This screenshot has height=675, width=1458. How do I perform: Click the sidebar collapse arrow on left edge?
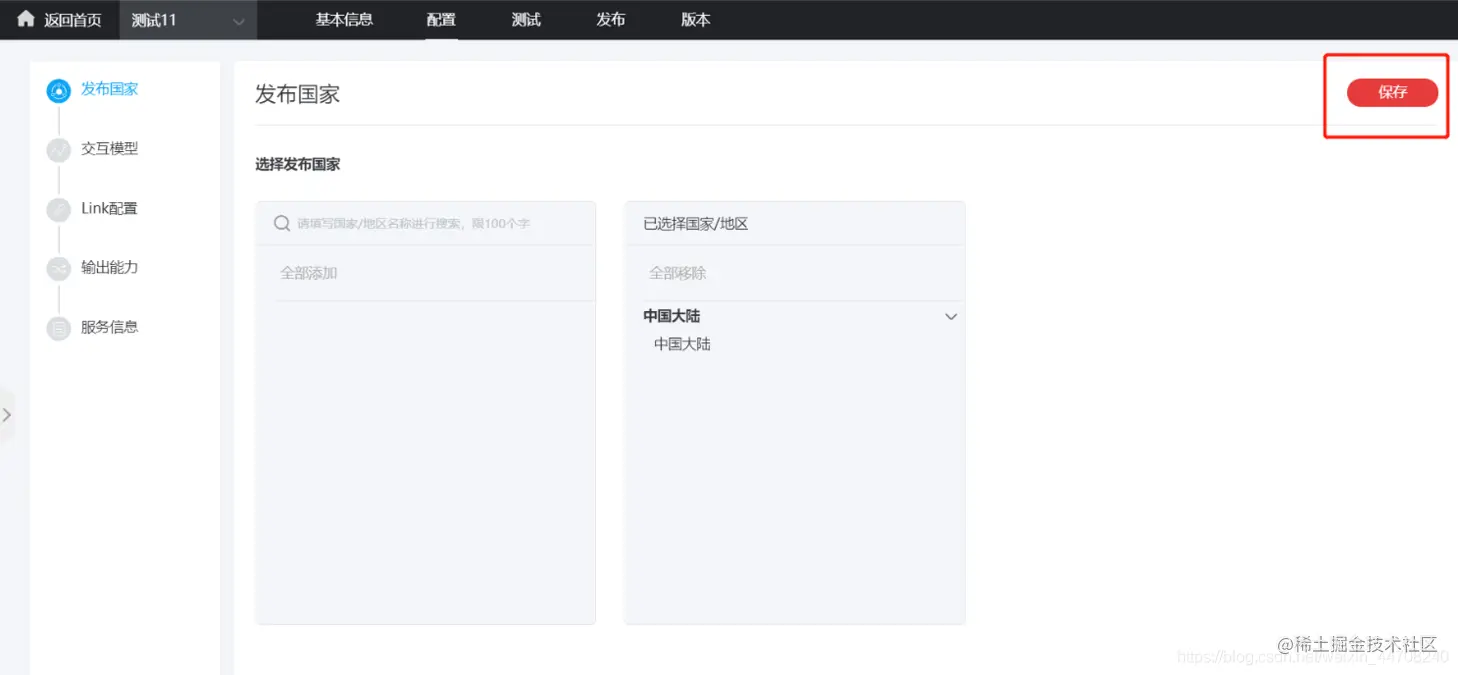(x=8, y=413)
